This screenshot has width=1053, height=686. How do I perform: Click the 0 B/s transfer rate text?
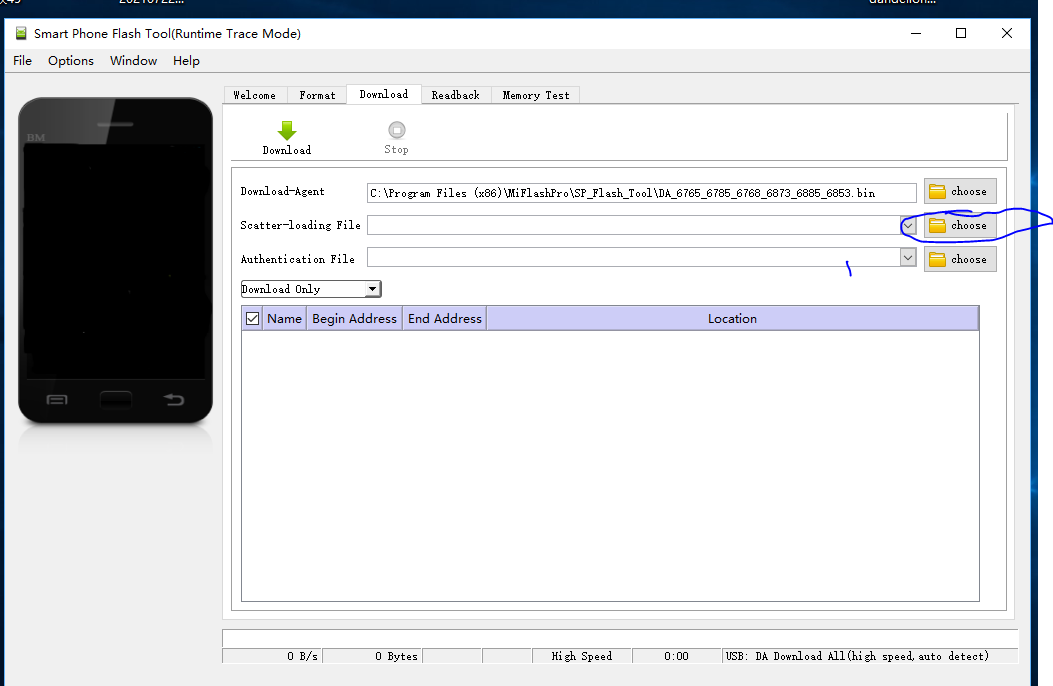click(x=302, y=656)
